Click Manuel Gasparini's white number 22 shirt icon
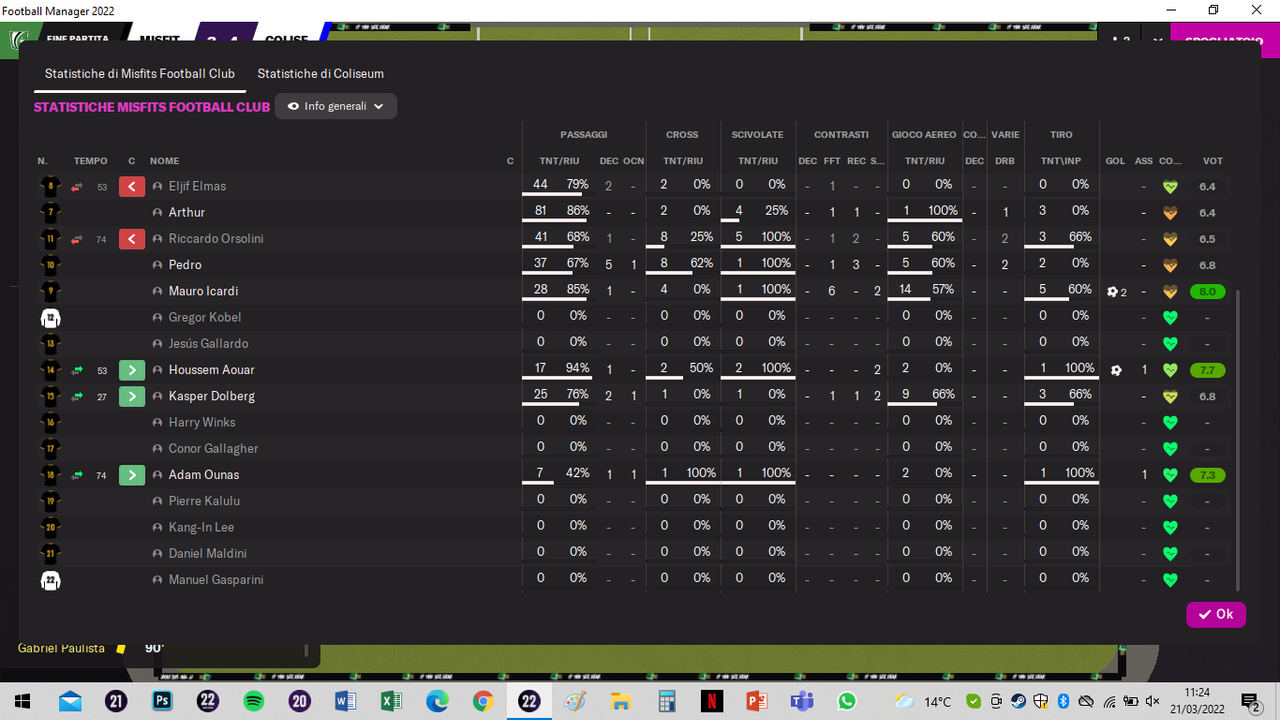The height and width of the screenshot is (720, 1280). pyautogui.click(x=50, y=580)
